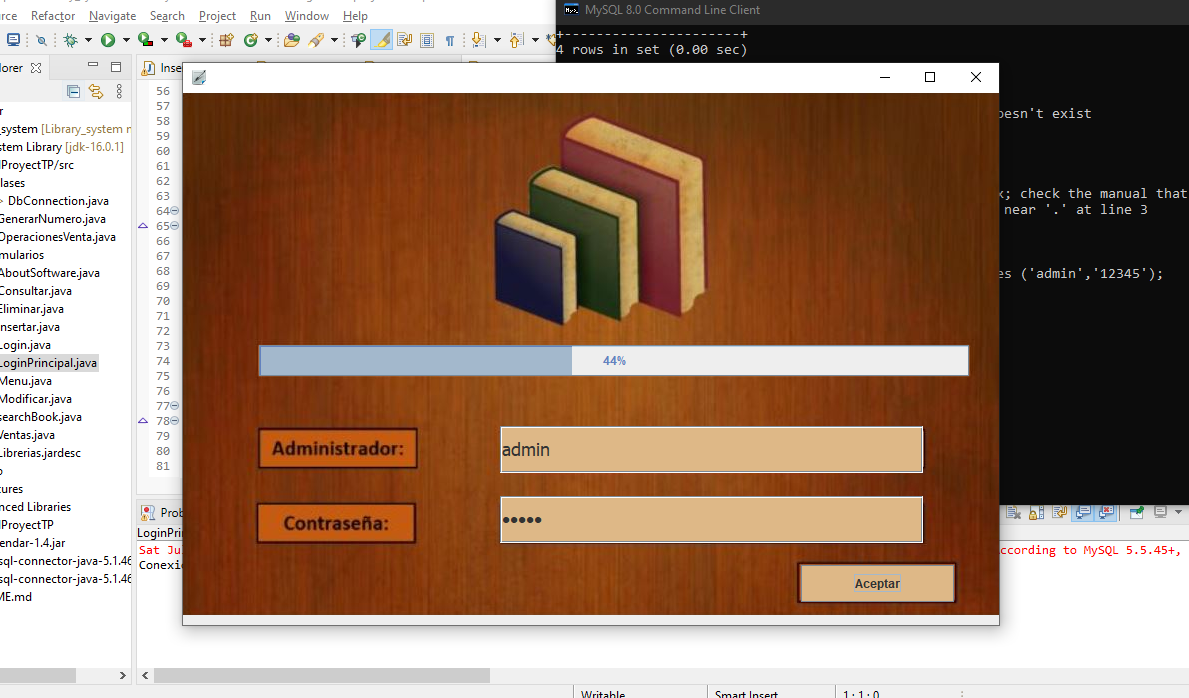This screenshot has width=1189, height=698.
Task: Select LoginPrincipal.java in the explorer
Action: (x=49, y=363)
